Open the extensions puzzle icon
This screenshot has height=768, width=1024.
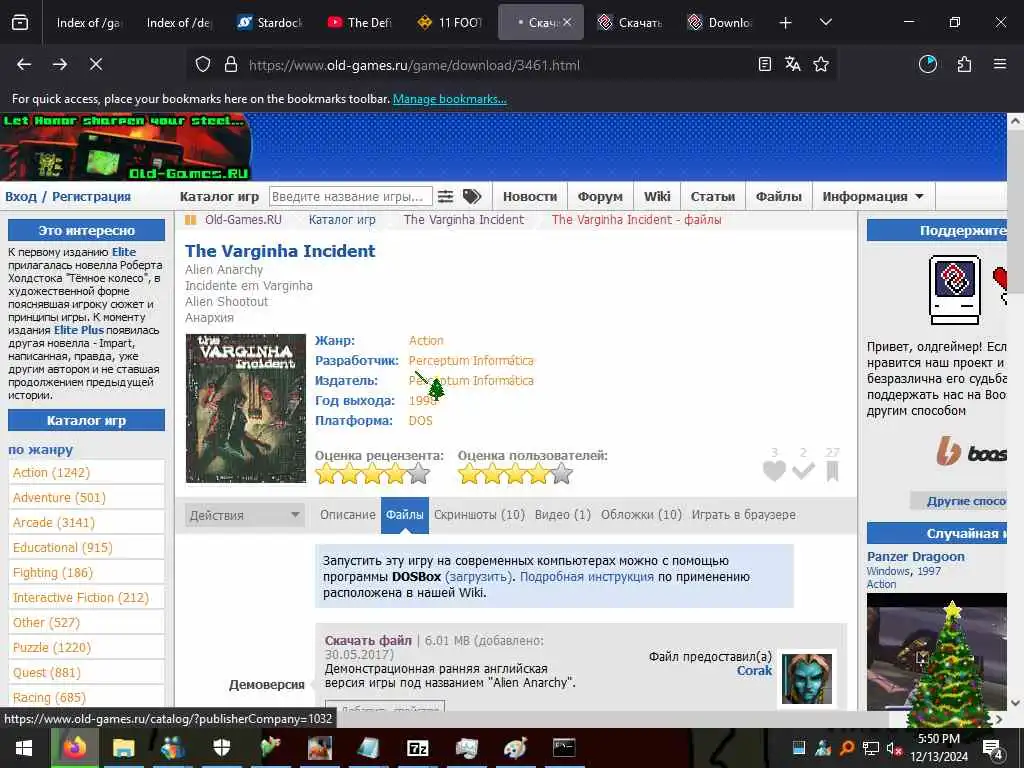coord(964,64)
